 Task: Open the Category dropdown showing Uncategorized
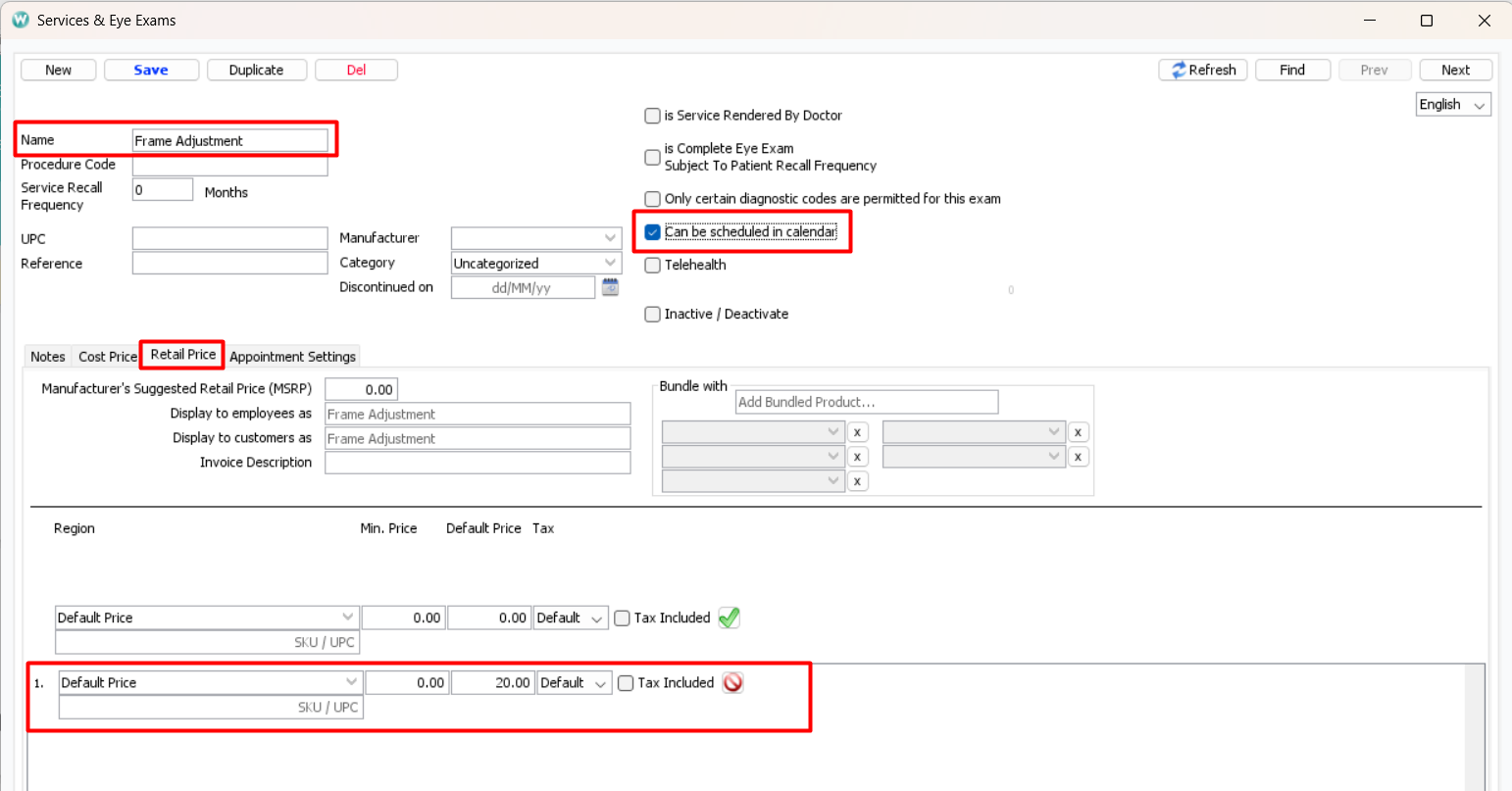point(535,263)
